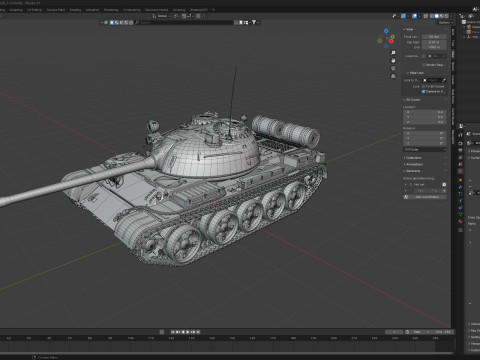Switch perspective/orthographic view icon
This screenshot has height=360, width=480.
coord(393,76)
